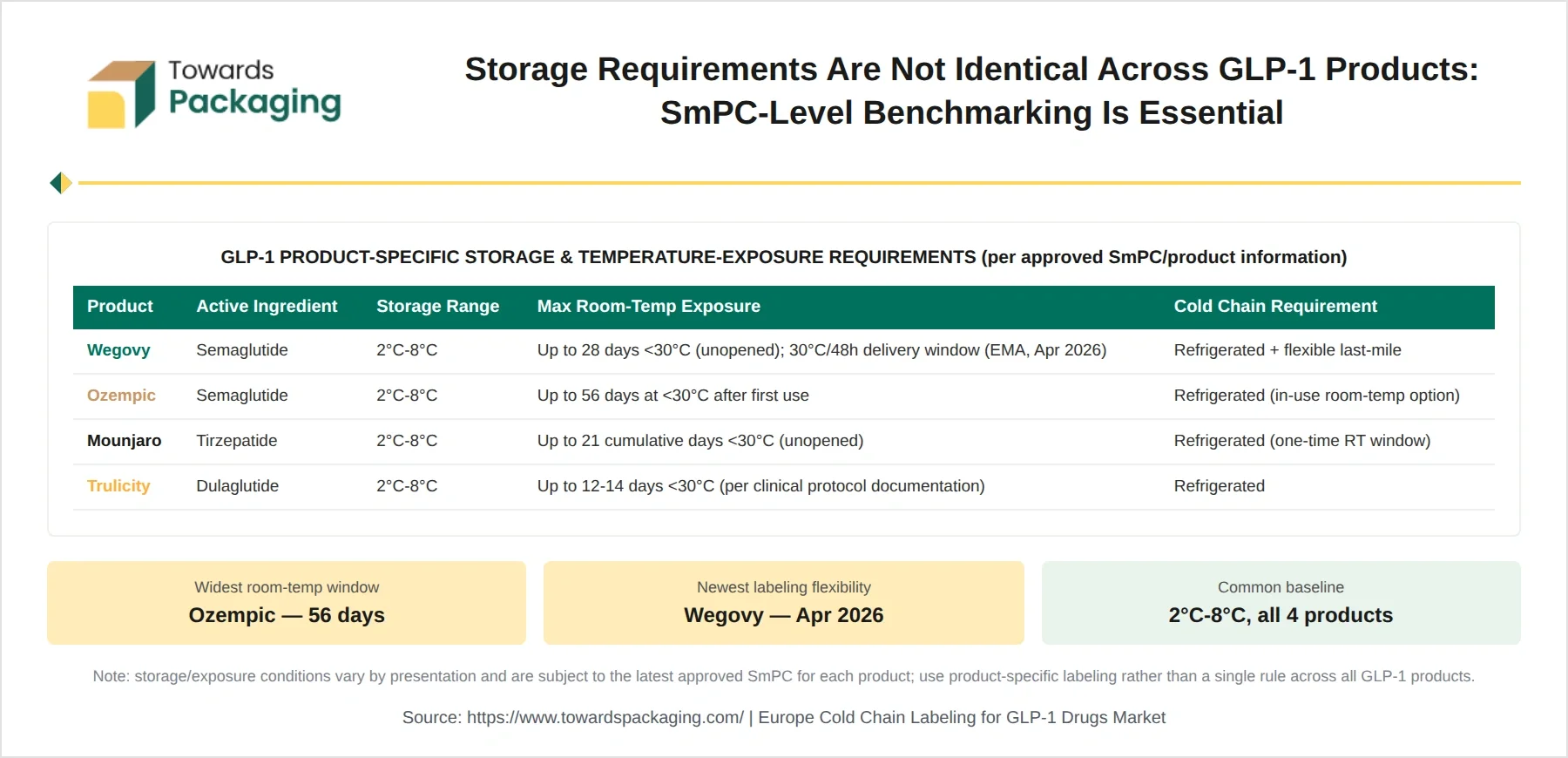
Task: Click the "Storage Range" column header
Action: (x=437, y=307)
